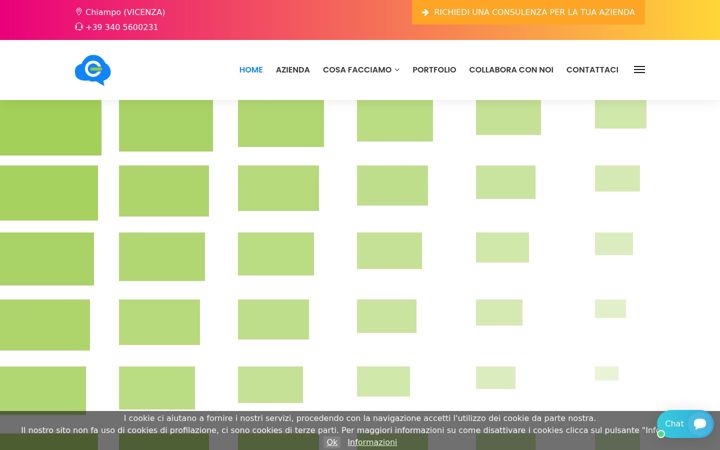
Task: Click the Chiampo (VICENZA) address text
Action: [x=125, y=12]
